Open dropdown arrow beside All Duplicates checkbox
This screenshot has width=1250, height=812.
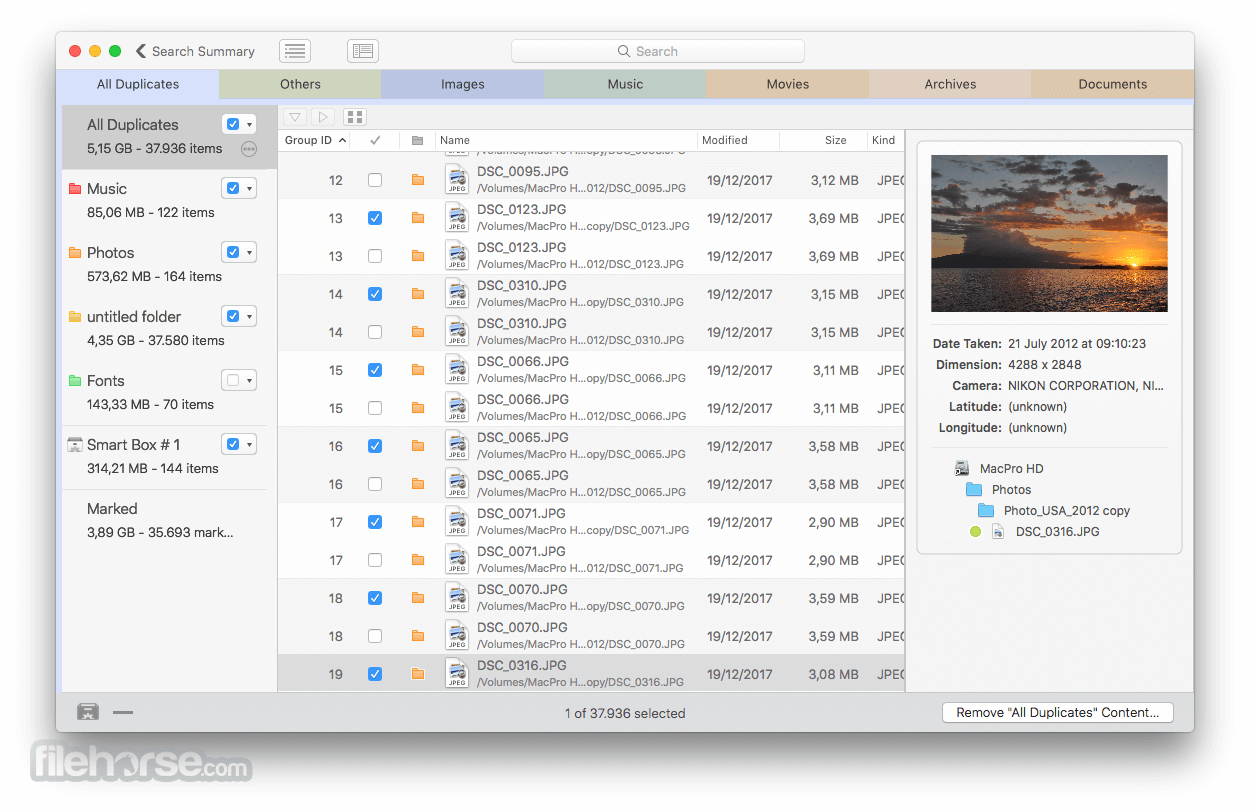[x=249, y=124]
